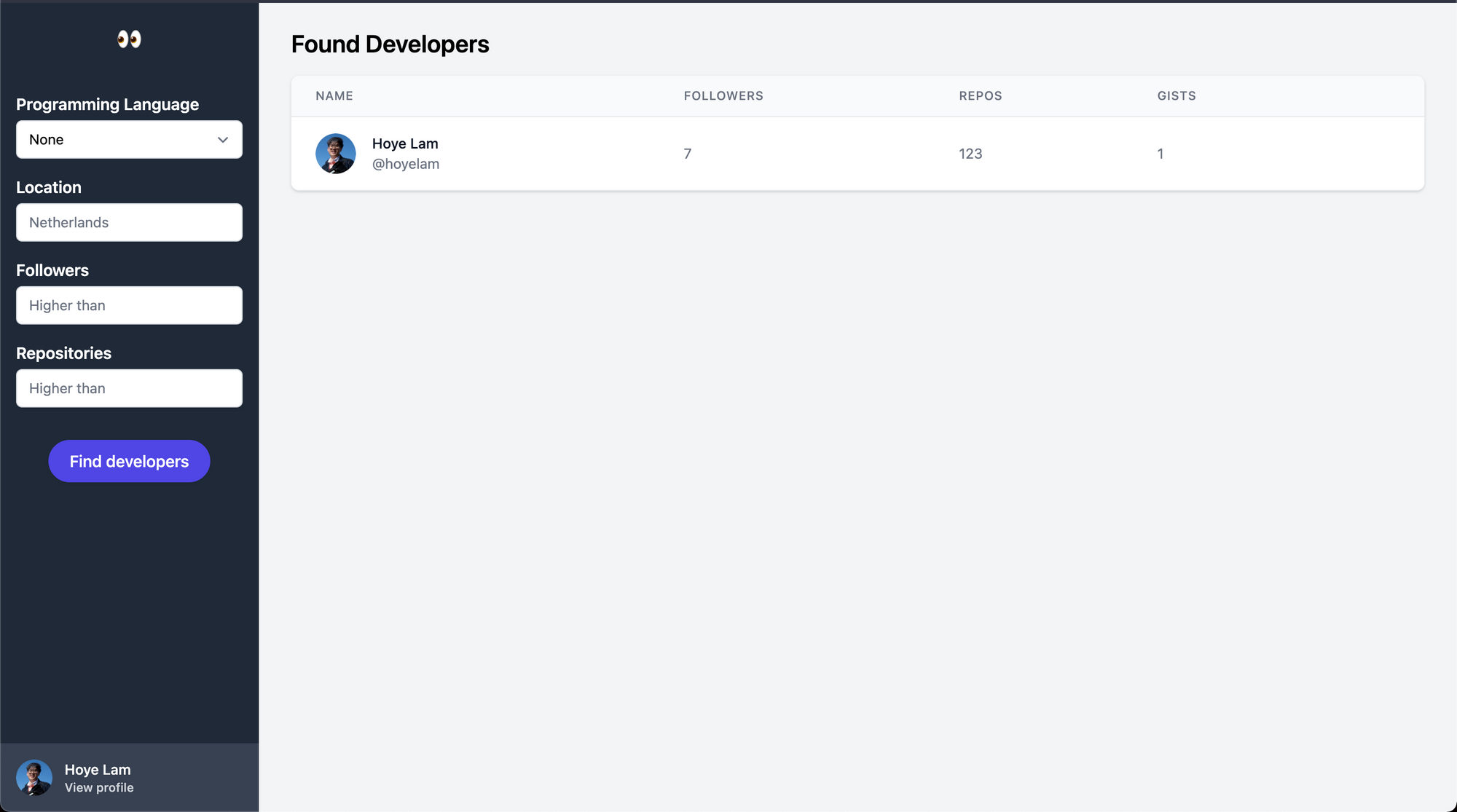Open the View profile link
Screen dimensions: 1457x812
(x=99, y=788)
